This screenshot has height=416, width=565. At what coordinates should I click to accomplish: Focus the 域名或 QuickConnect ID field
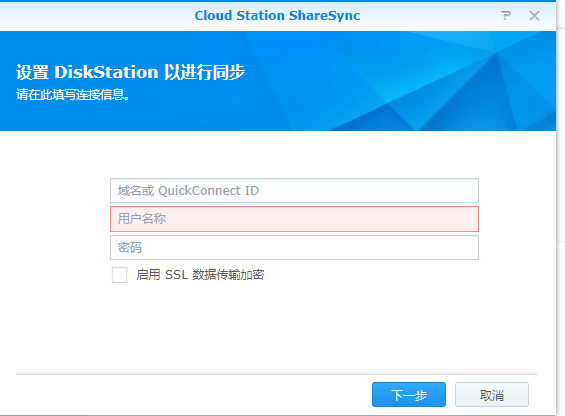coord(294,190)
